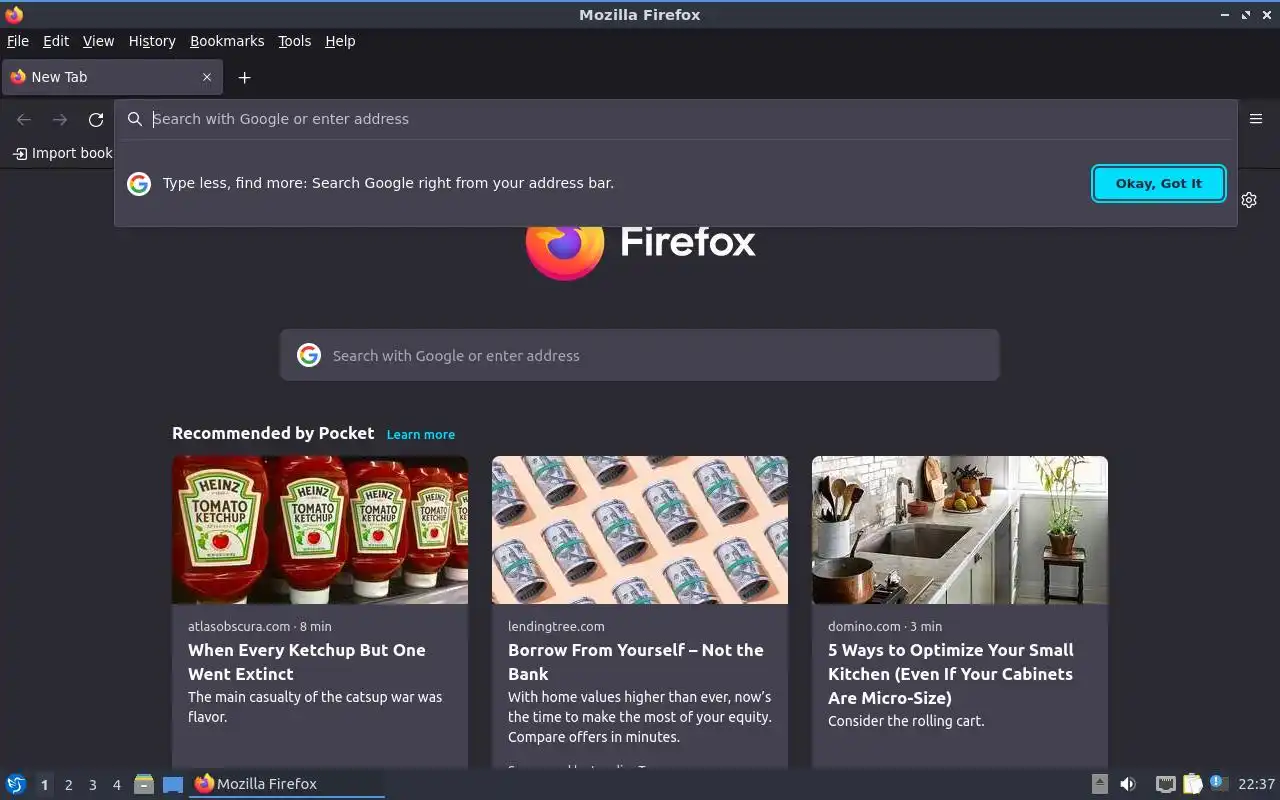The width and height of the screenshot is (1280, 800).
Task: Click the forward navigation arrow
Action: pos(60,119)
